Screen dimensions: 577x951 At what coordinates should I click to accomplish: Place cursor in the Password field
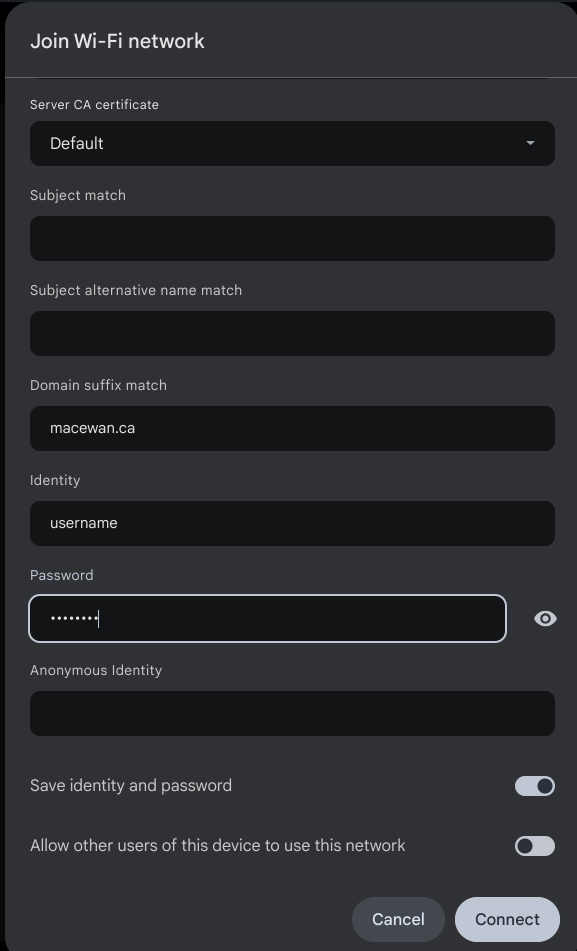(267, 618)
